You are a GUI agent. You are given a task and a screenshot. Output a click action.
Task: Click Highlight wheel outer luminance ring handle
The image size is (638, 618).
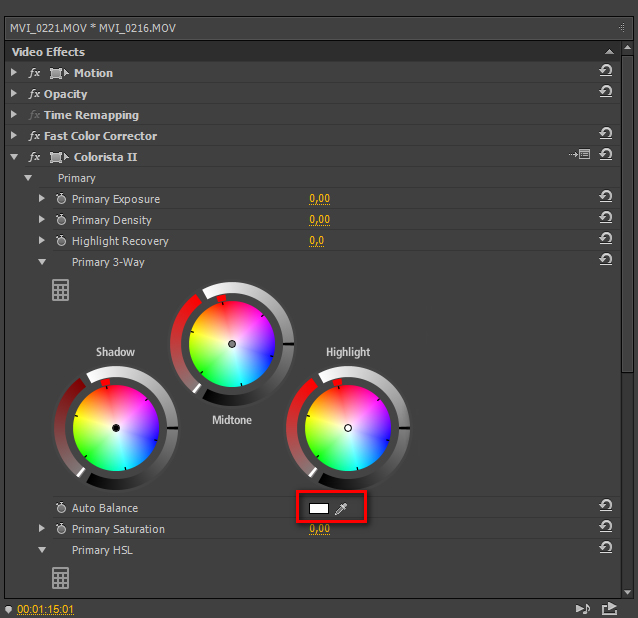click(x=404, y=428)
